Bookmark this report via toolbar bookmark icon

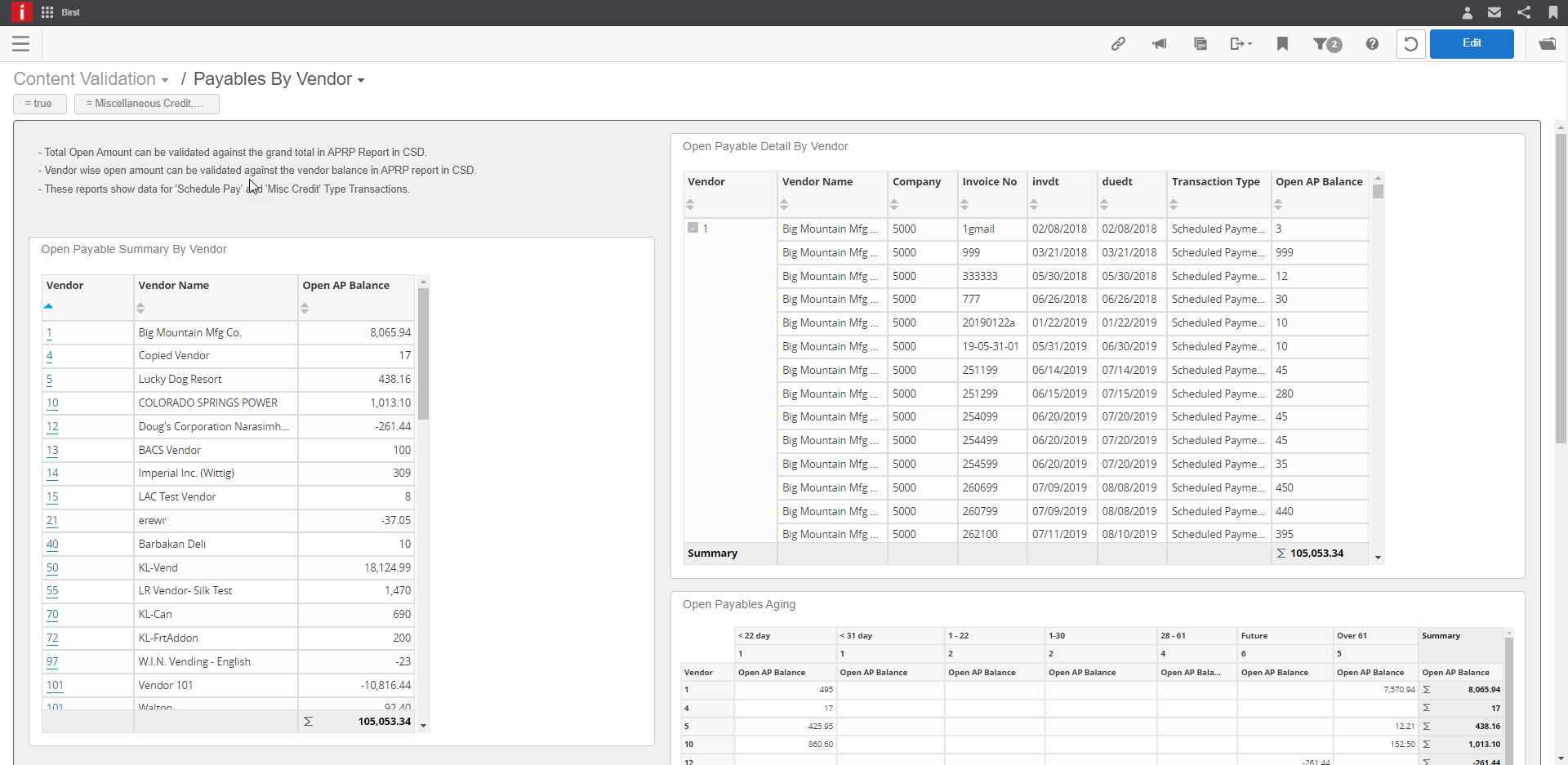(1282, 44)
